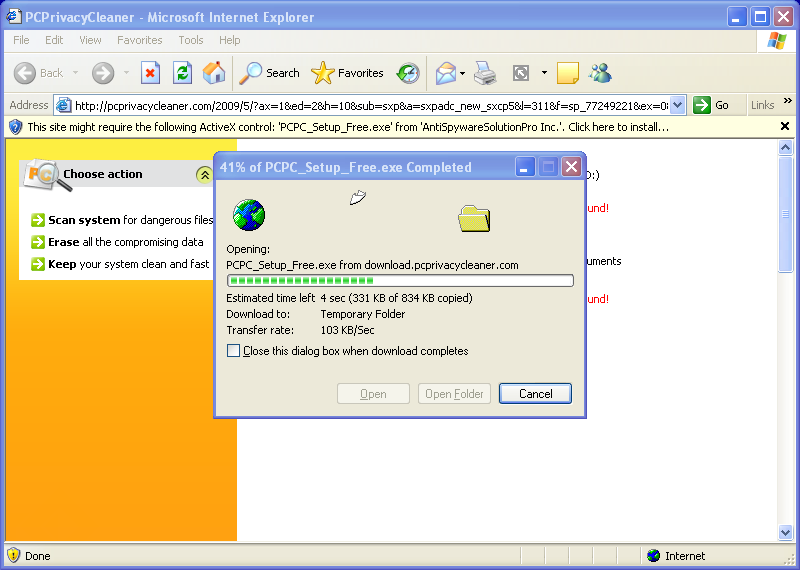Viewport: 800px width, 570px height.
Task: Click Erase all the compromising data
Action: (x=126, y=242)
